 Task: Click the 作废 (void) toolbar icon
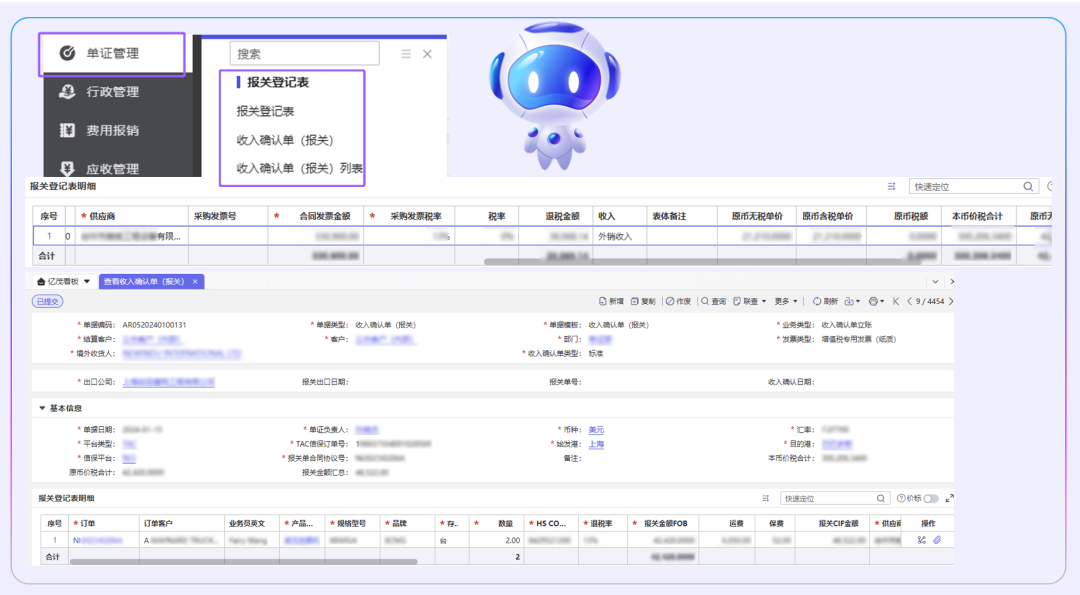[677, 301]
